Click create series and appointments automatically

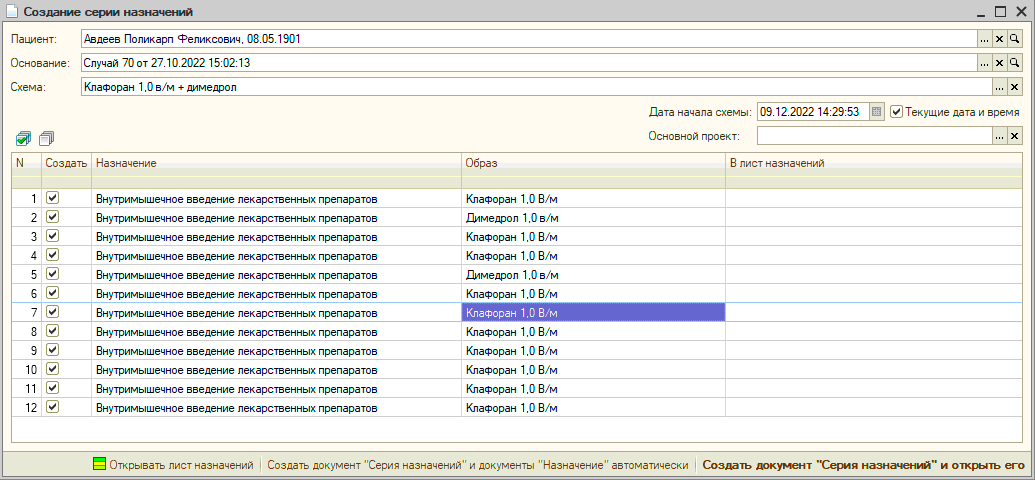tap(478, 465)
